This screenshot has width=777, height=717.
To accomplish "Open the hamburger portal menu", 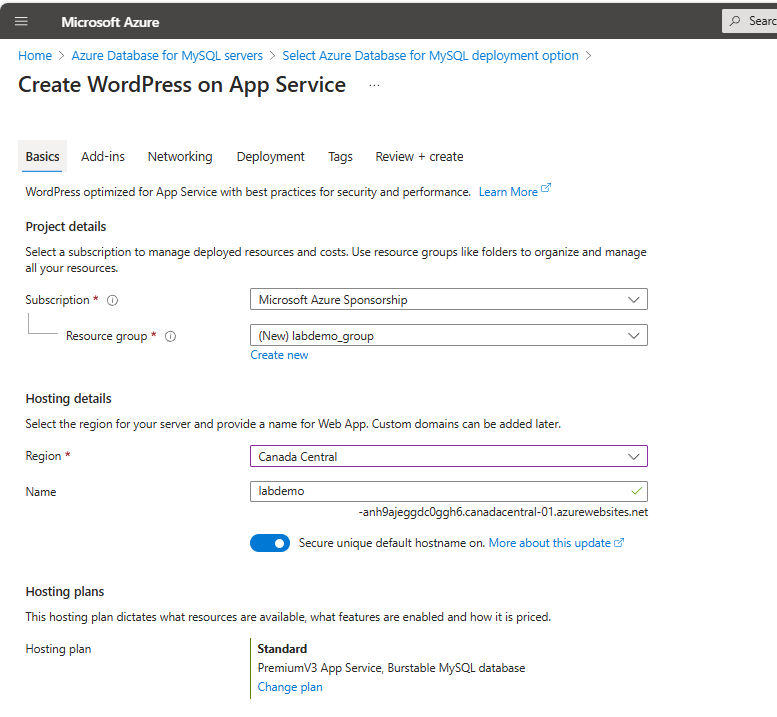I will coord(21,21).
